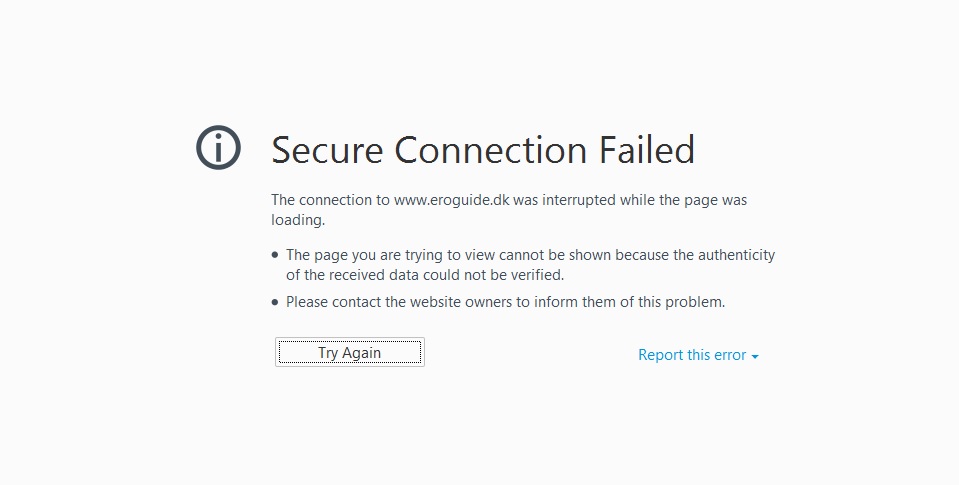Click the word Connection in the heading
The image size is (959, 485).
[491, 150]
